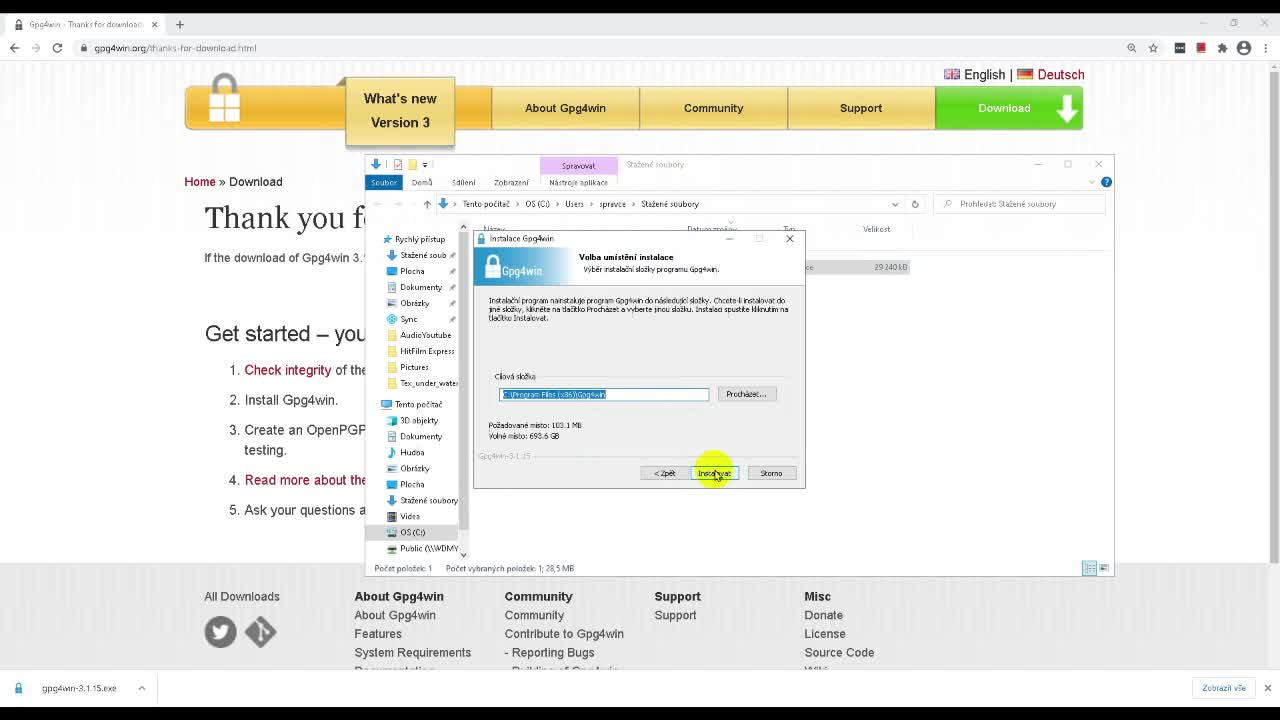Switch Explorer to details view icon

tap(1089, 568)
